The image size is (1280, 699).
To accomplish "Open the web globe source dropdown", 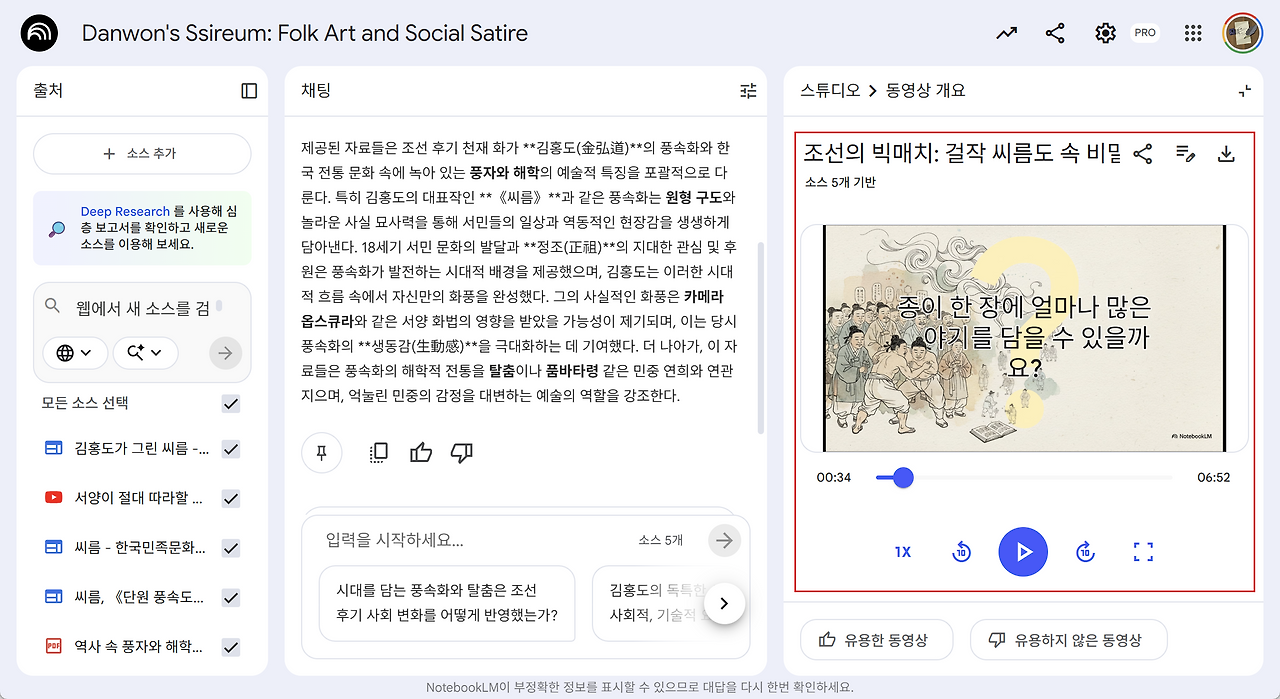I will tap(75, 353).
